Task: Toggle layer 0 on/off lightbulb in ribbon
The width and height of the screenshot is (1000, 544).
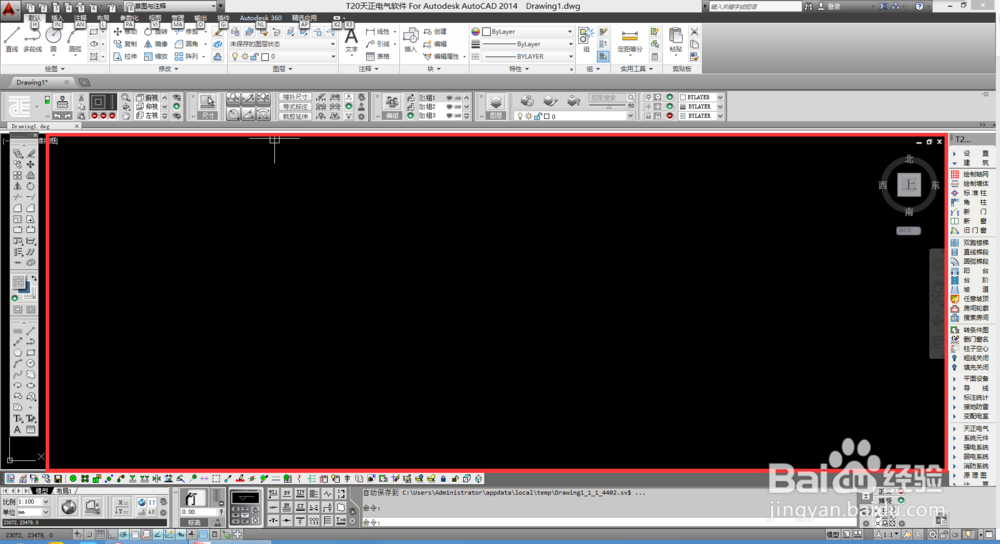Action: click(235, 57)
